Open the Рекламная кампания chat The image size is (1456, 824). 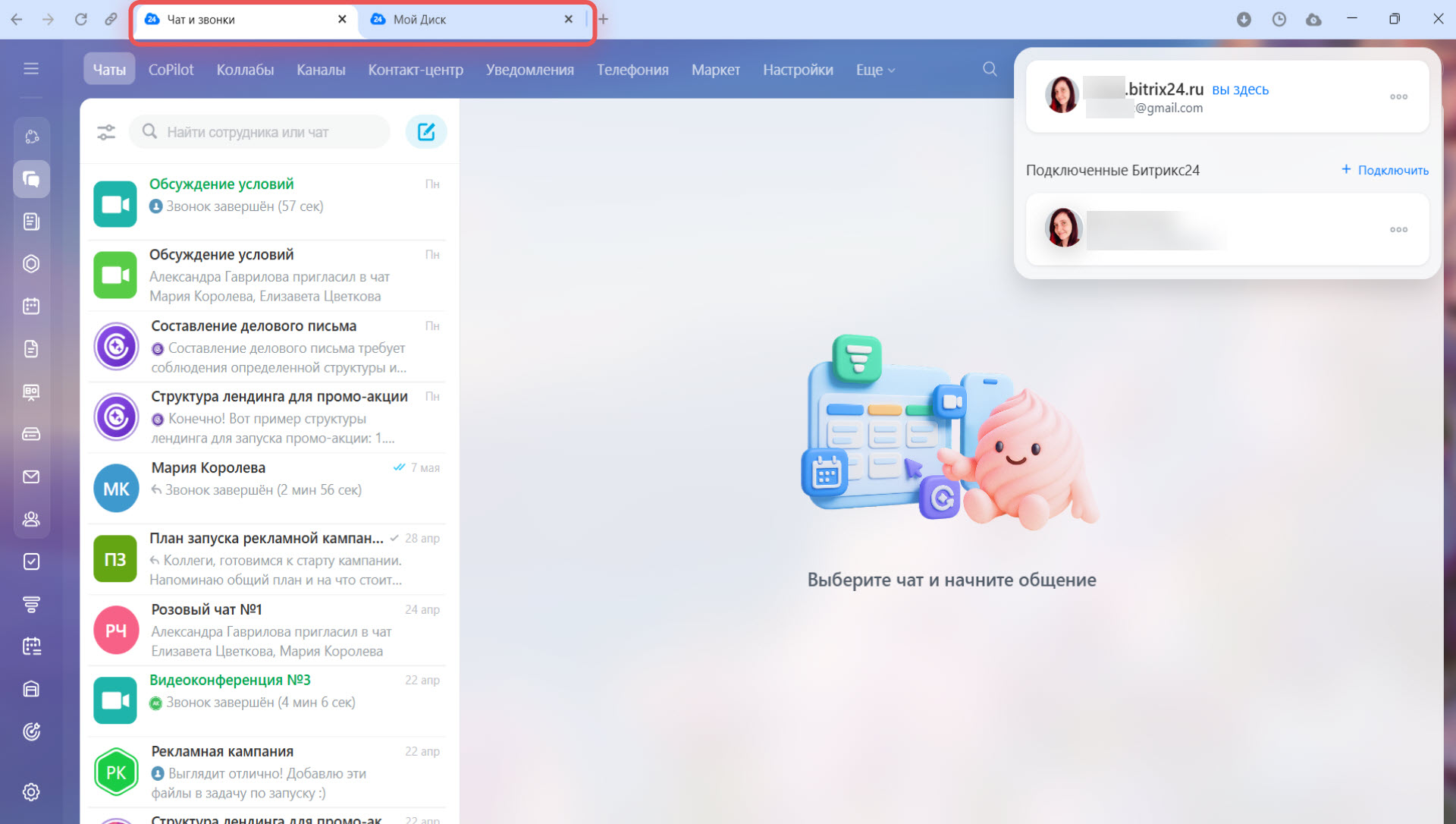click(267, 772)
